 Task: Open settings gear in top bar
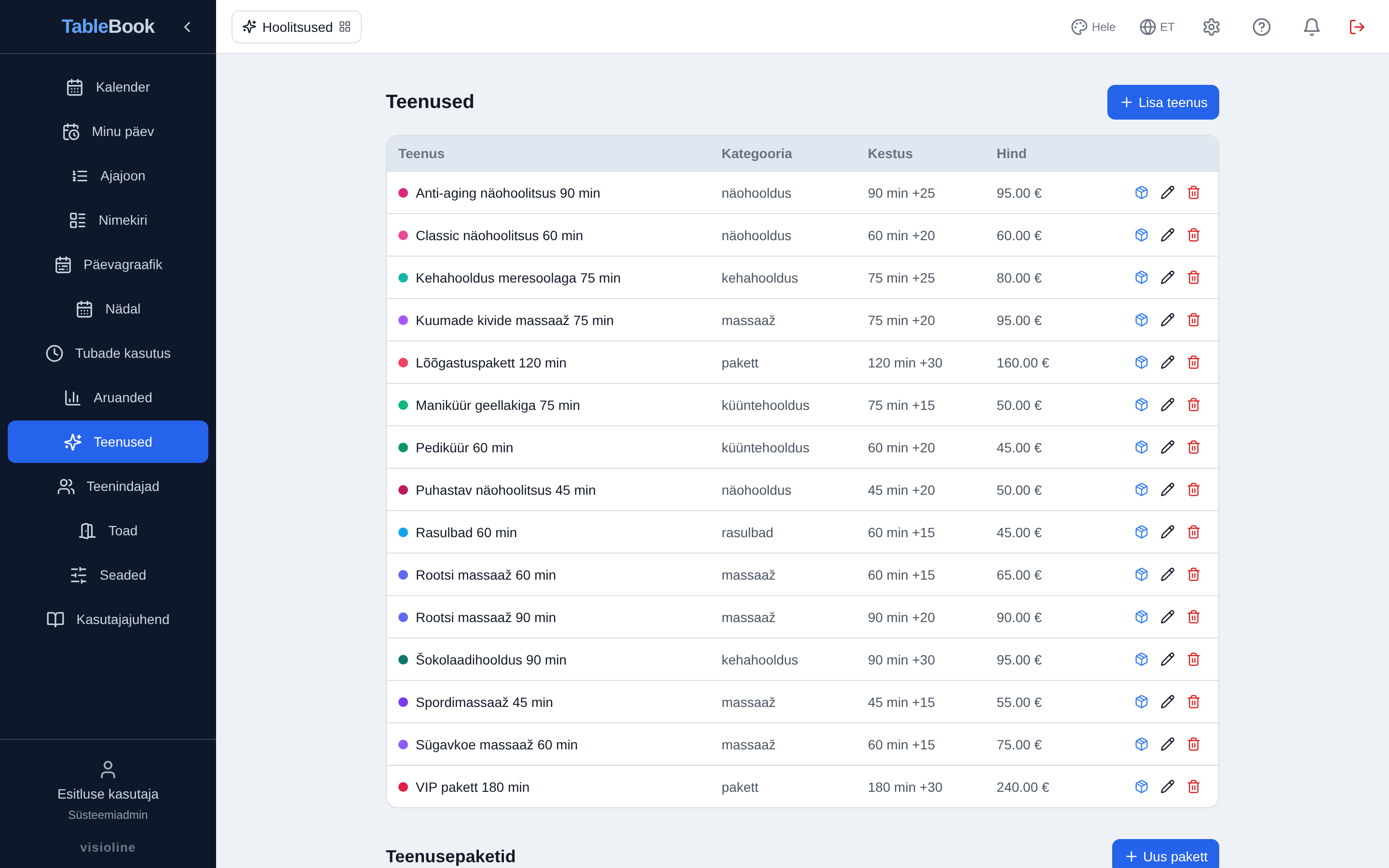[x=1211, y=27]
